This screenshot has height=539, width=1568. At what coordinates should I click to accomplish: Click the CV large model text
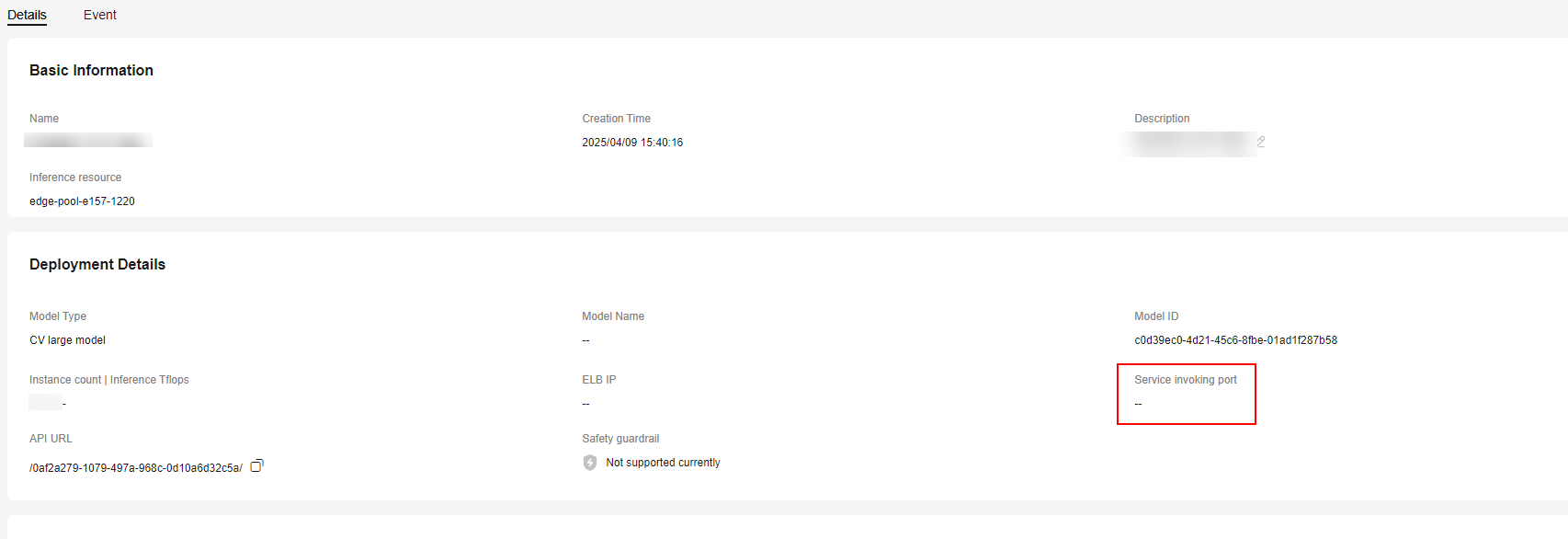67,340
